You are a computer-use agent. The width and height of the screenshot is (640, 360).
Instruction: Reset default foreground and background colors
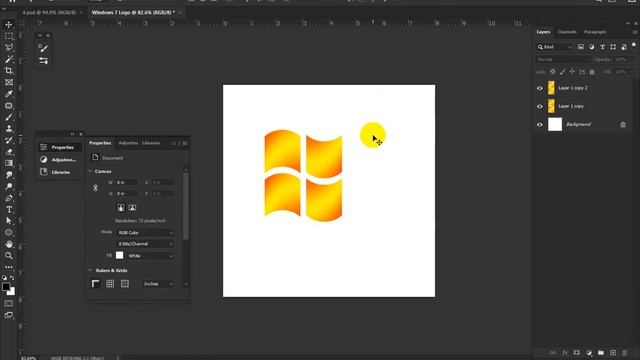pos(4,278)
